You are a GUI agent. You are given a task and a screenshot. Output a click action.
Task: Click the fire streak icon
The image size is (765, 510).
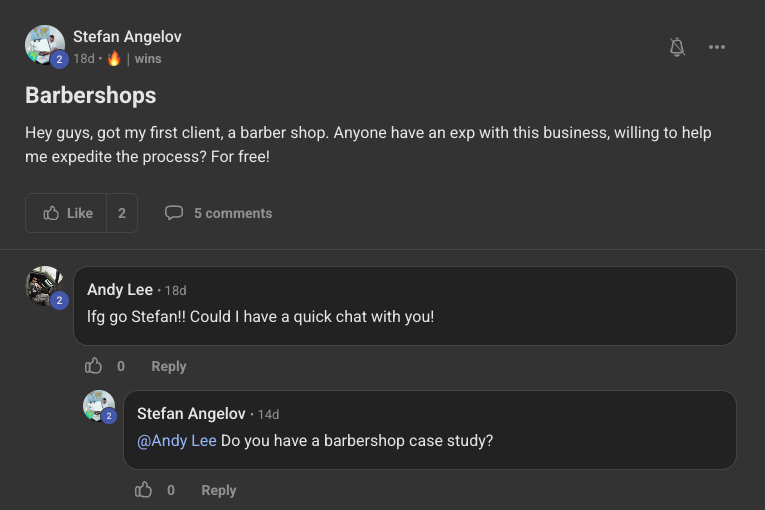coord(113,59)
